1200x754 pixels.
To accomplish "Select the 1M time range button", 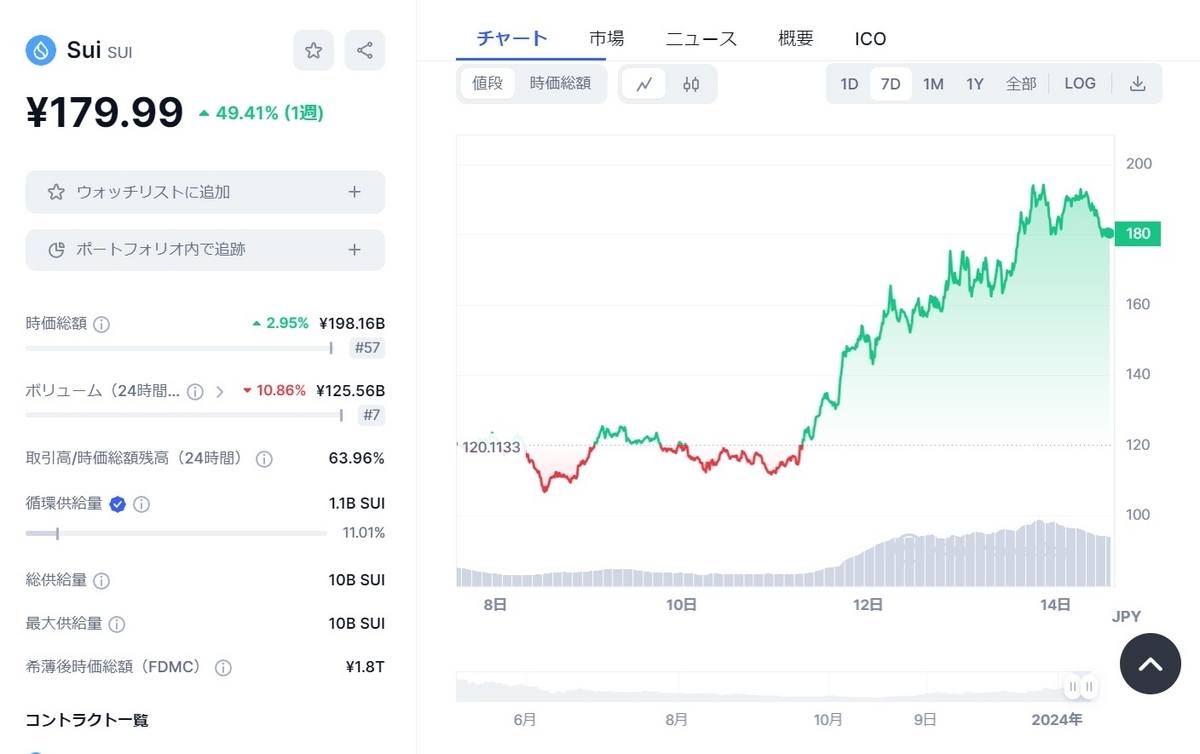I will 933,84.
